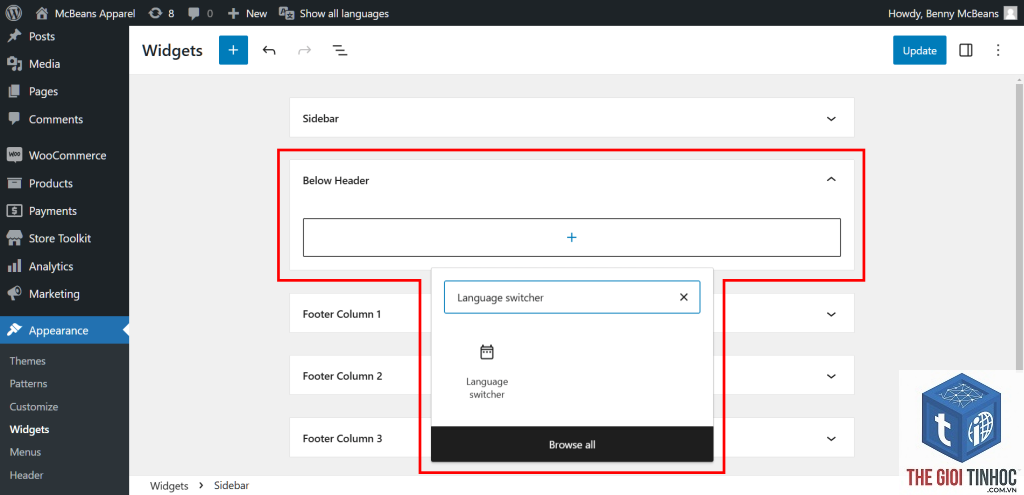Select the Language switcher block
The image size is (1024, 495).
(487, 371)
